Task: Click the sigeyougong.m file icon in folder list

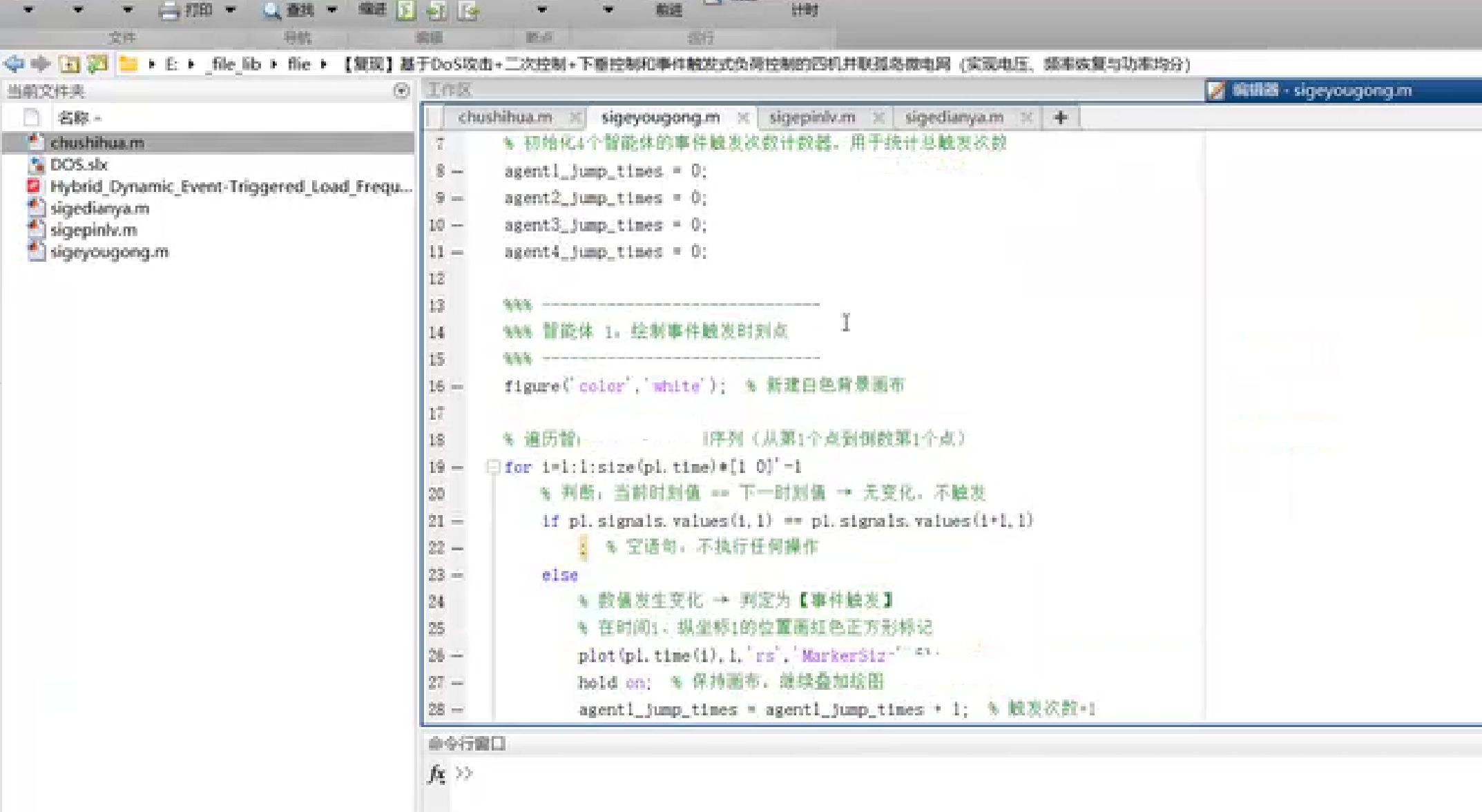Action: coord(36,251)
